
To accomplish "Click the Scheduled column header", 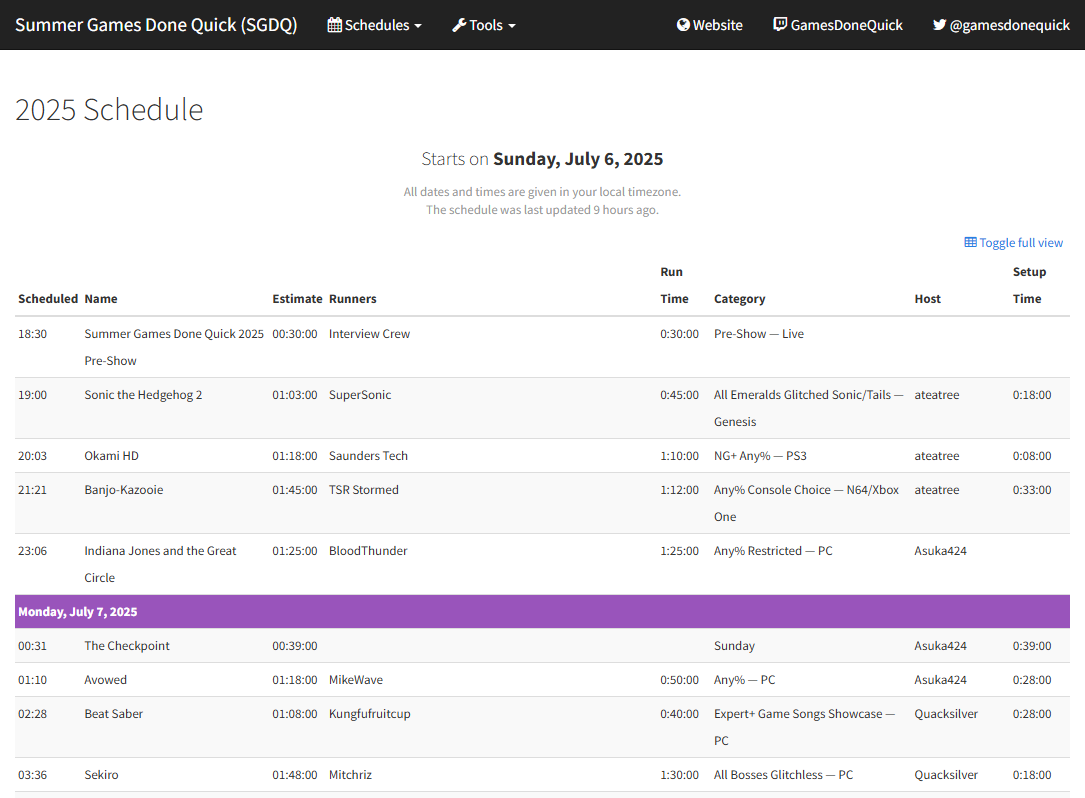I will pos(48,298).
